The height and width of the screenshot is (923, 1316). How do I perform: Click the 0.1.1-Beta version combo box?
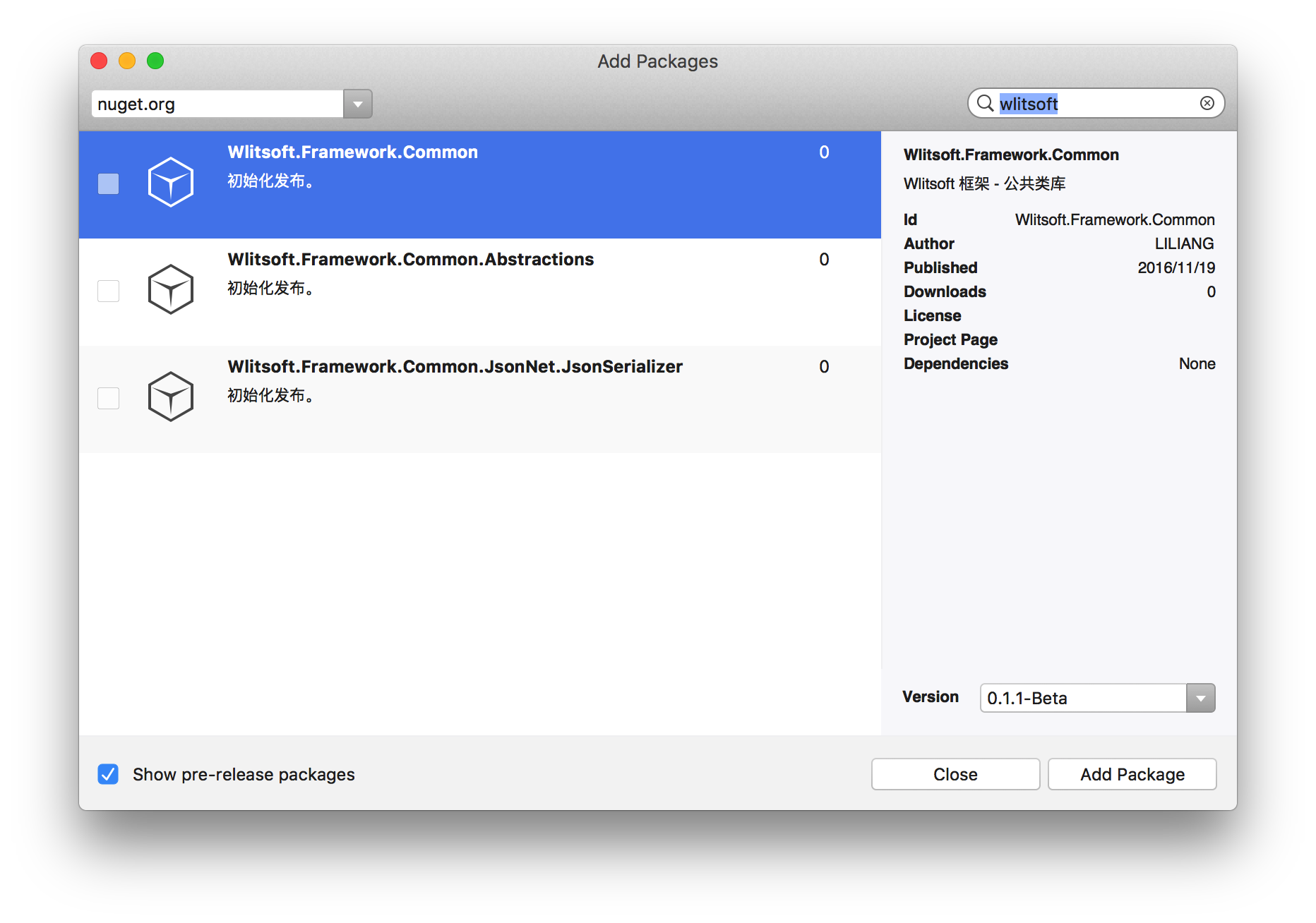click(x=1097, y=698)
